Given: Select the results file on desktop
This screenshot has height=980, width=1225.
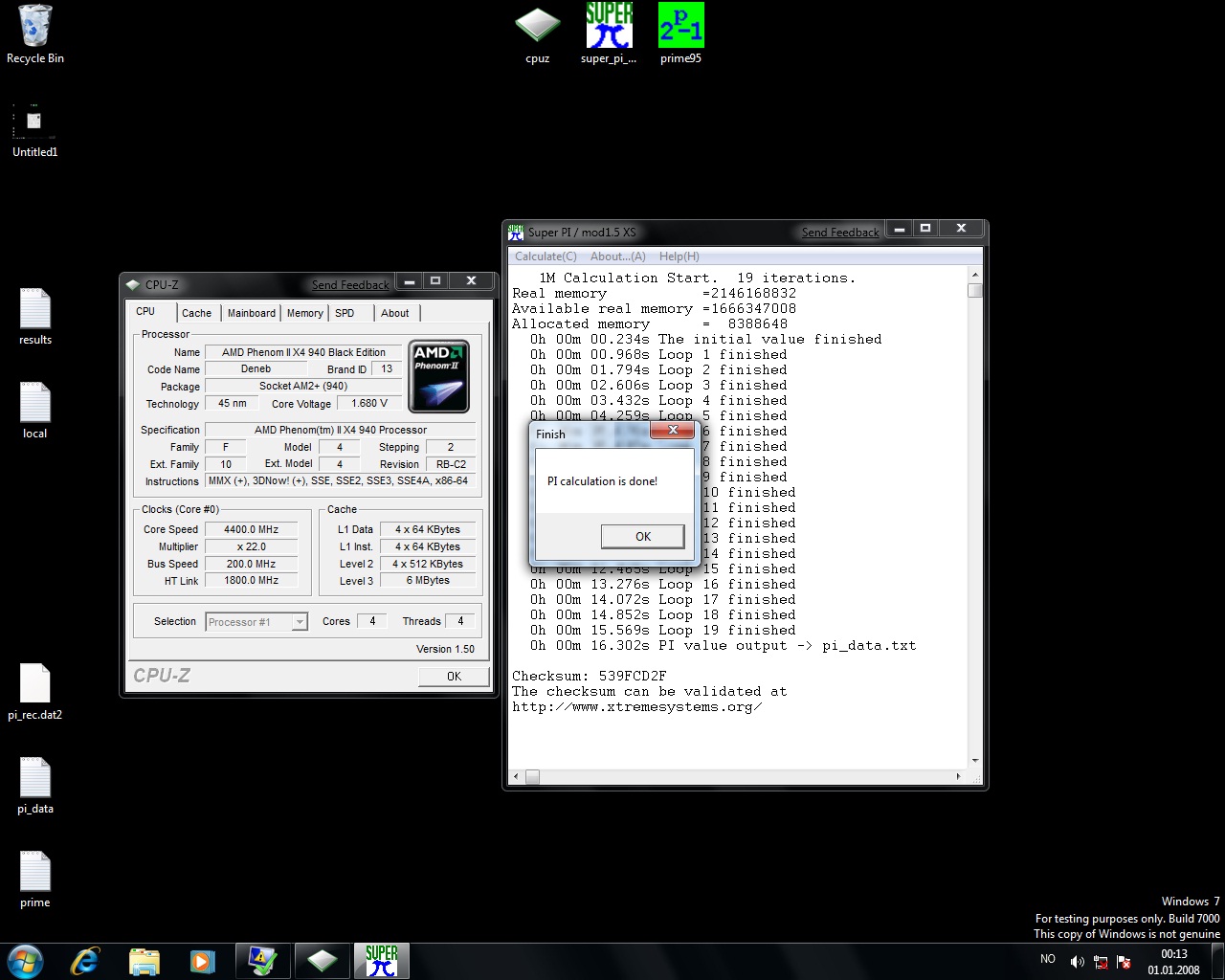Looking at the screenshot, I should [x=35, y=316].
